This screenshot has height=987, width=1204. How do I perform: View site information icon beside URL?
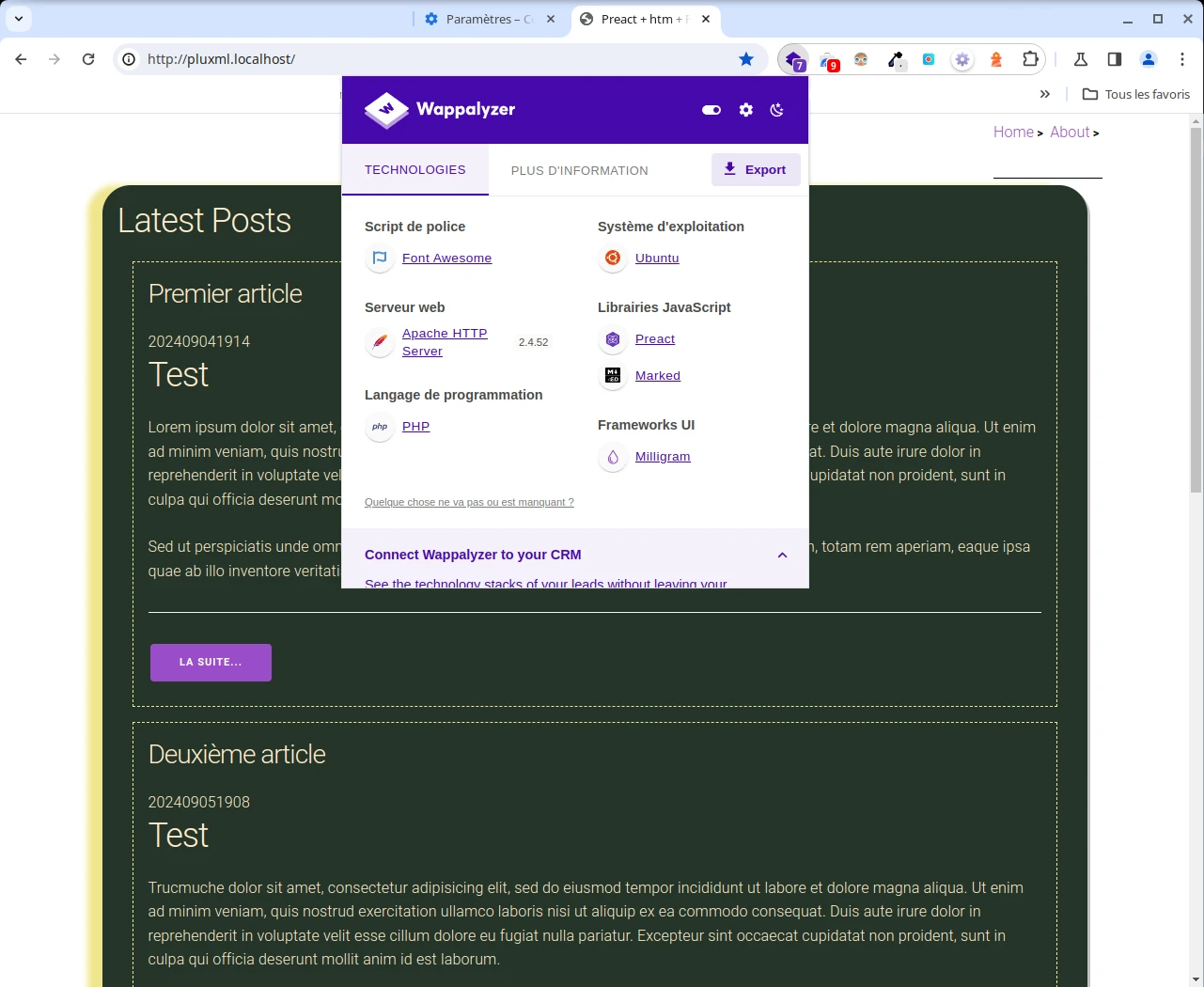[x=129, y=59]
